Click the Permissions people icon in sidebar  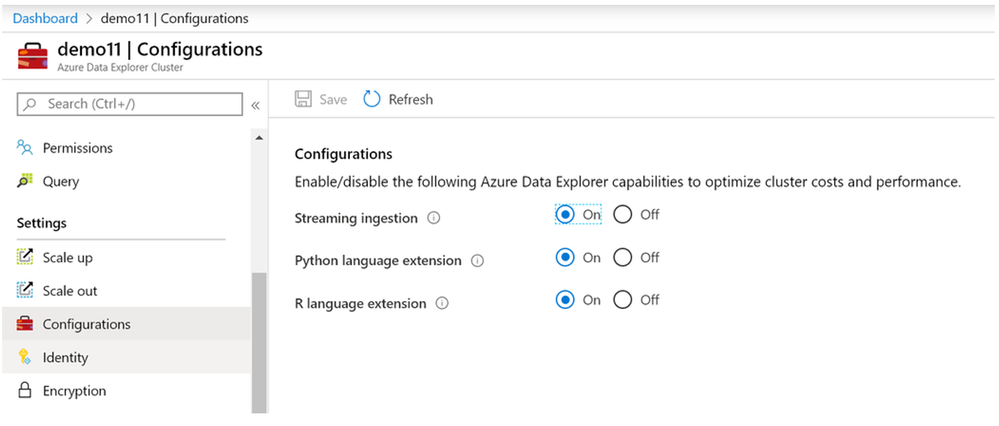click(x=24, y=148)
